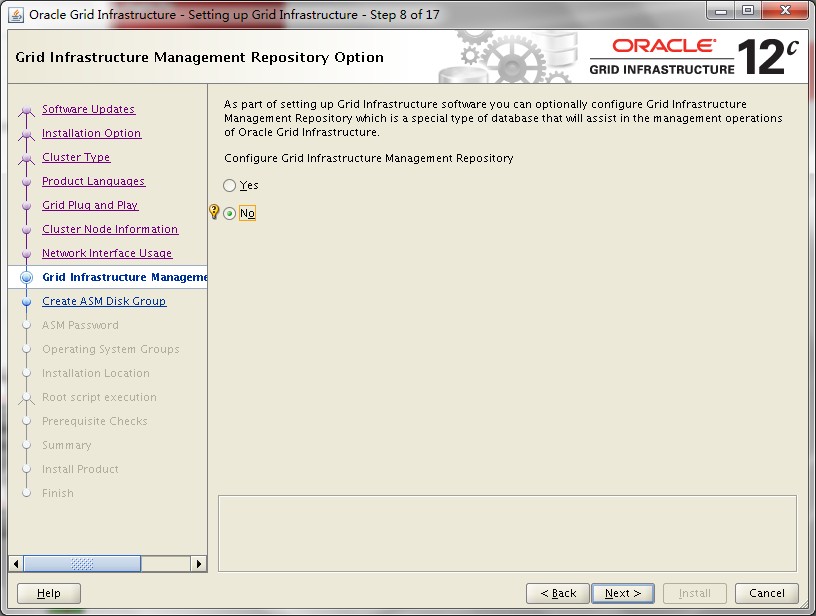Viewport: 816px width, 616px height.
Task: Minimize the installer window
Action: click(x=721, y=11)
